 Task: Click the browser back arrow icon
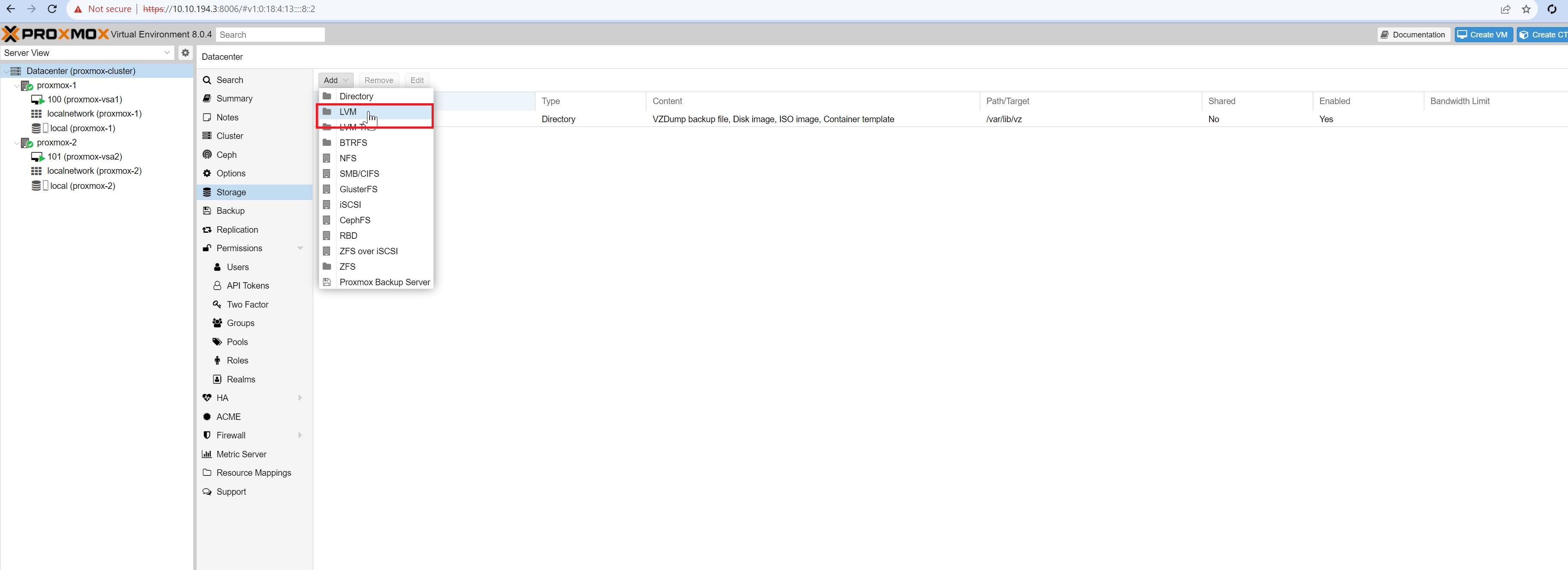10,9
